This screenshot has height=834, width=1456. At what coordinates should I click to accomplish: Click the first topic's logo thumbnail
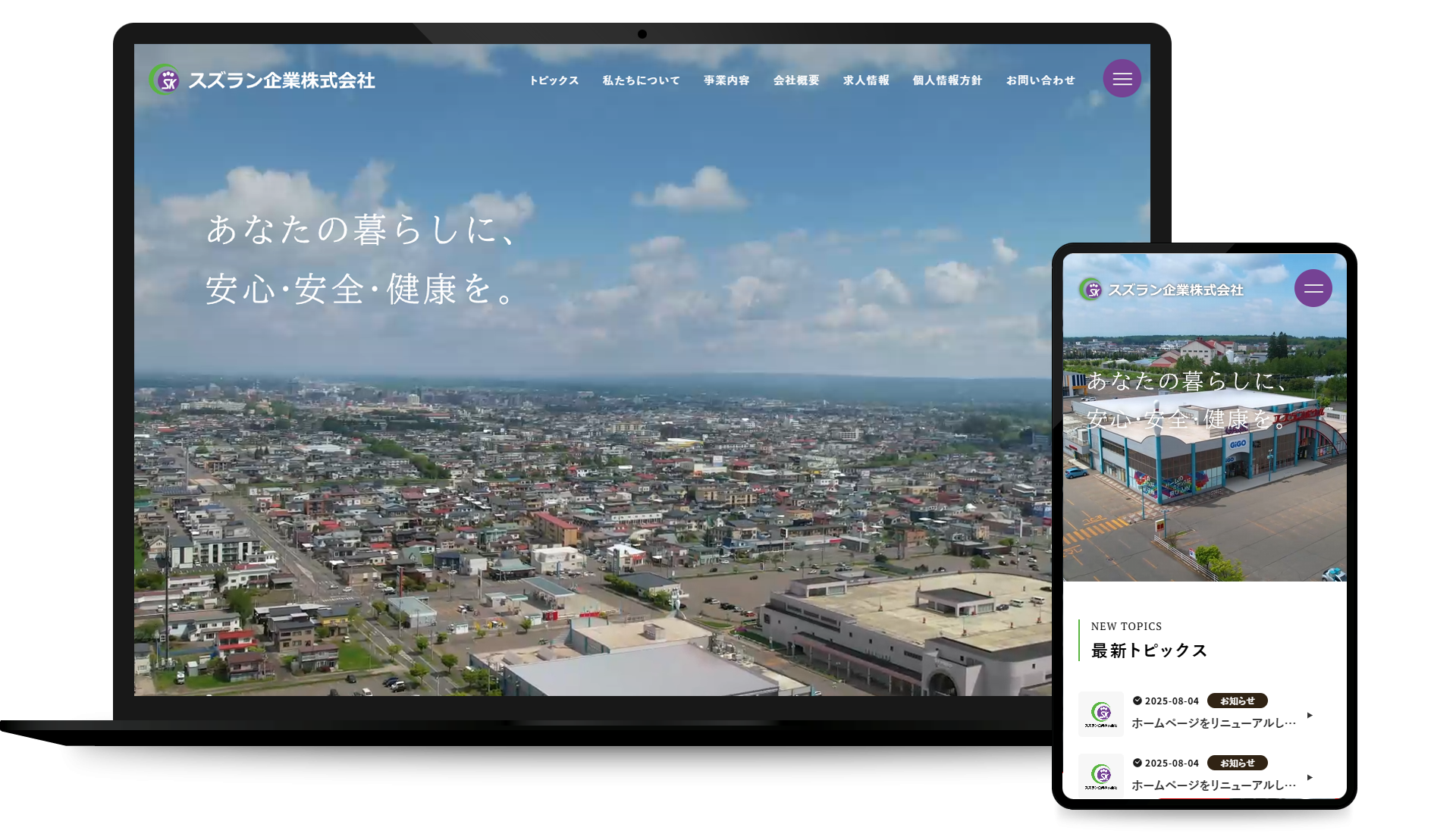[1101, 713]
